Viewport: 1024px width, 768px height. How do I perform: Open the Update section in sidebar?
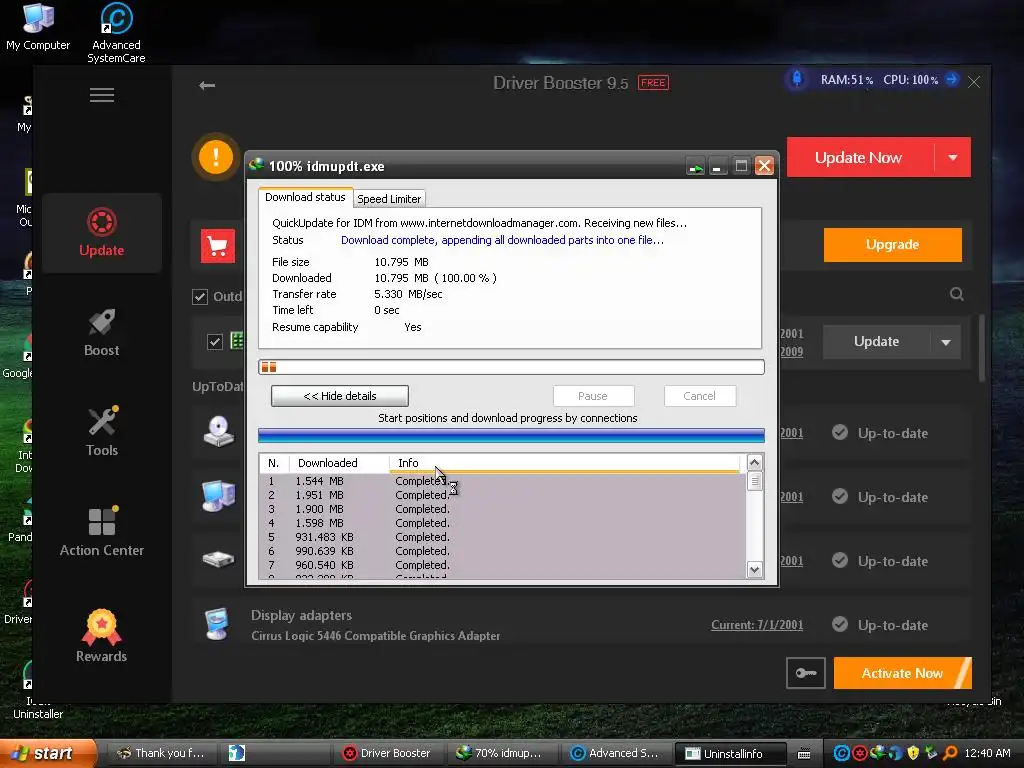(102, 232)
